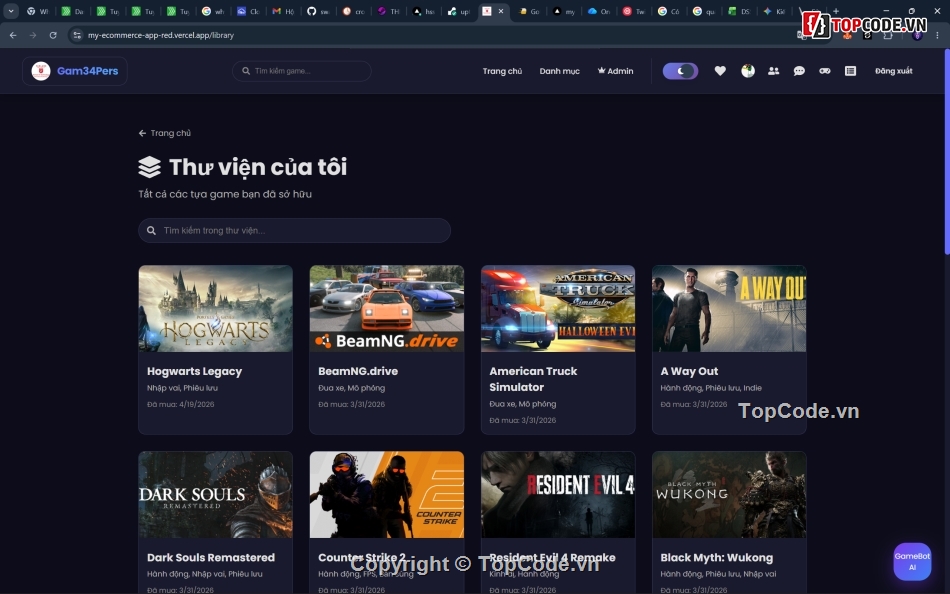This screenshot has height=594, width=950.
Task: Open the tab search dropdown arrow
Action: click(x=11, y=11)
